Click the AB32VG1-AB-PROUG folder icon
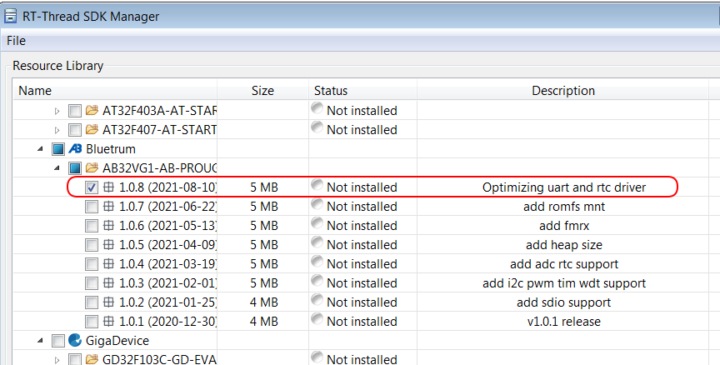Image resolution: width=720 pixels, height=365 pixels. point(92,168)
